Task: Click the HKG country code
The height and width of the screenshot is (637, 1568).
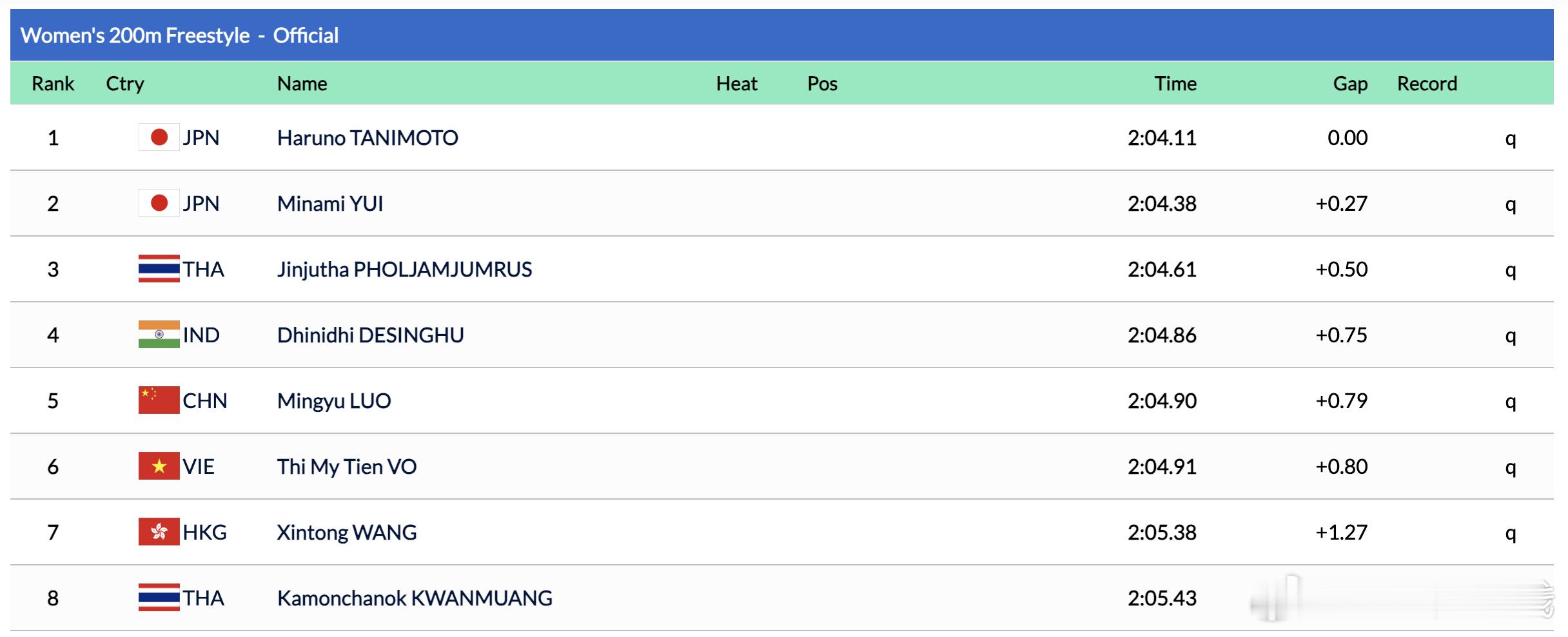Action: (x=205, y=533)
